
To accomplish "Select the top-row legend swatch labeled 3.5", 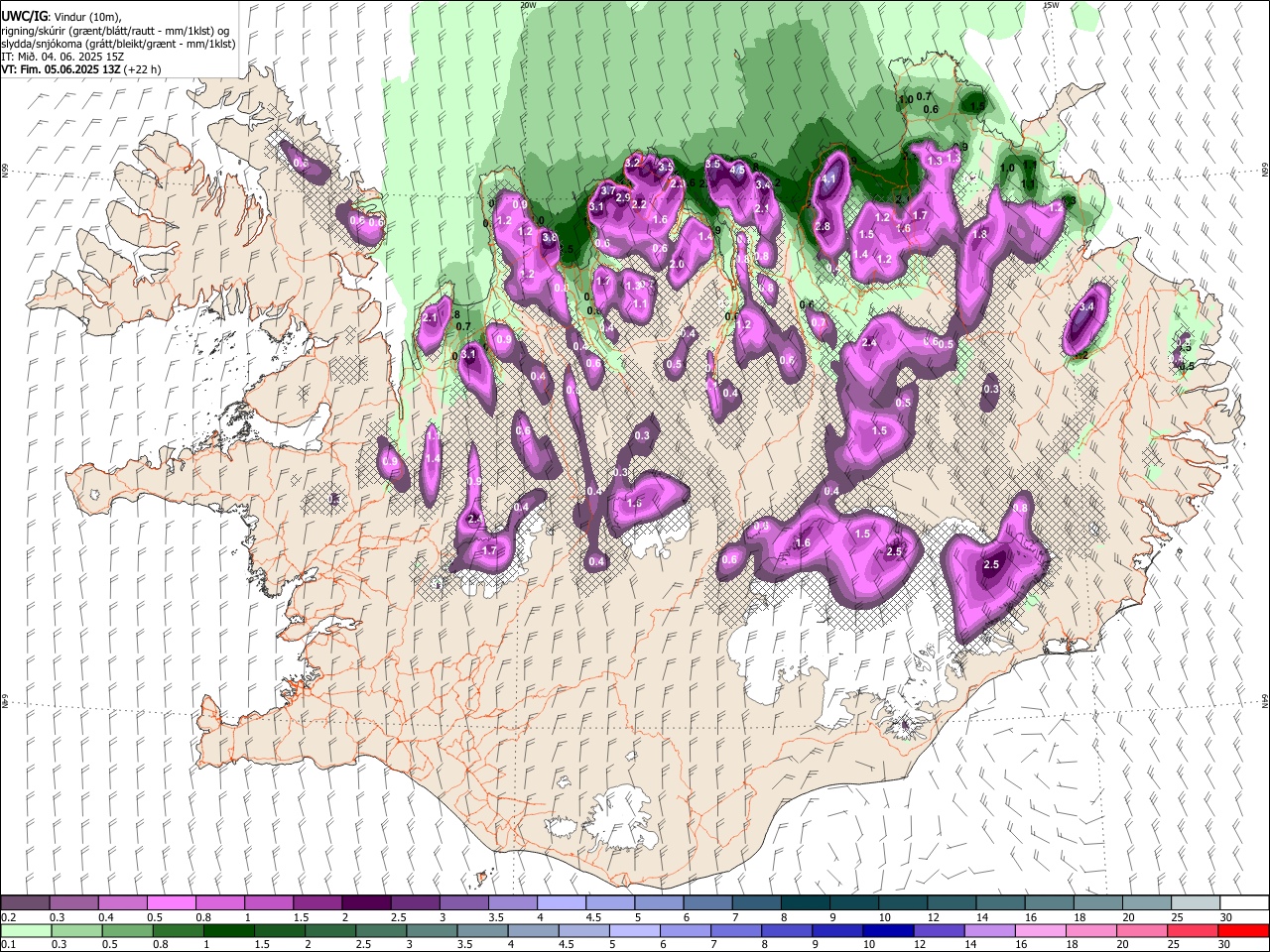I will [512, 903].
